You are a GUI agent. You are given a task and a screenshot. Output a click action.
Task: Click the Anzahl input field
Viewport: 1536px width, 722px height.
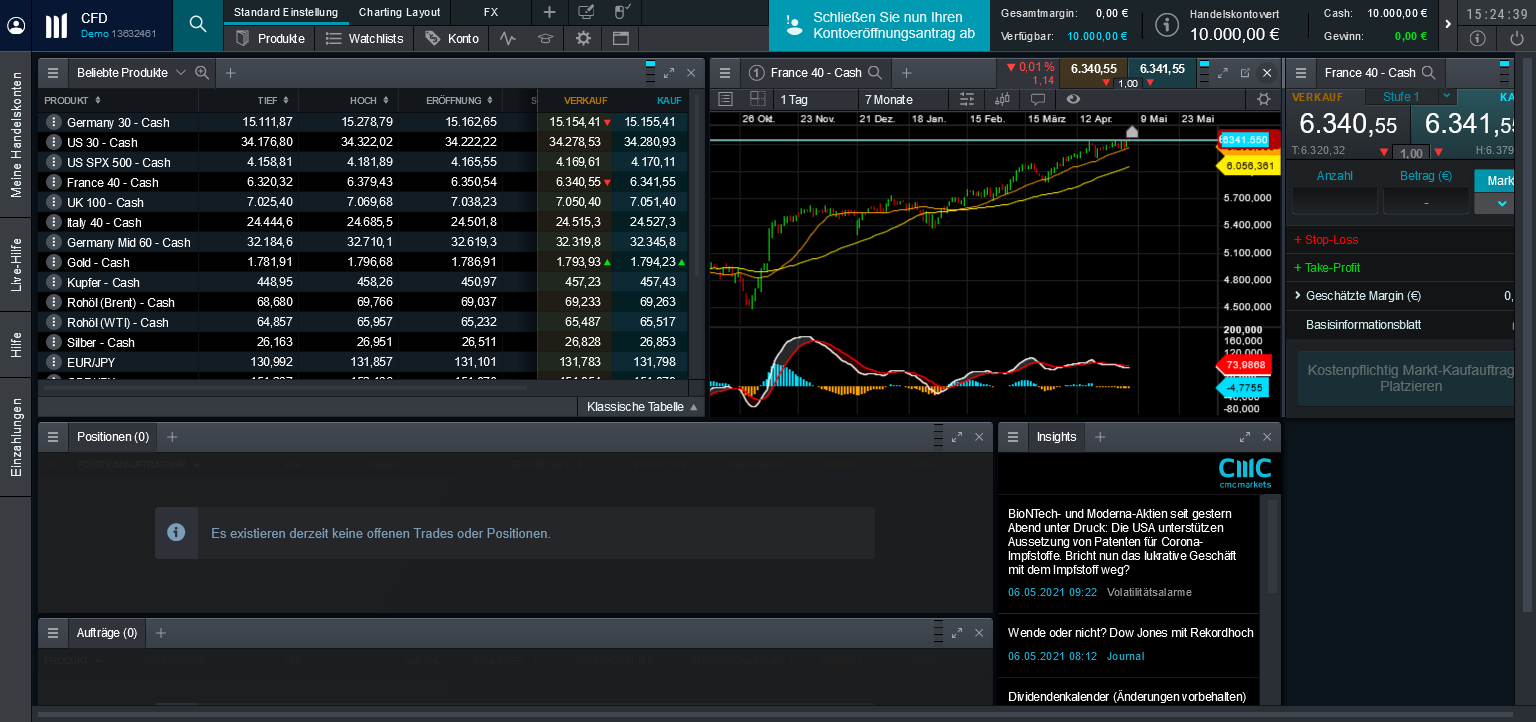(1334, 201)
